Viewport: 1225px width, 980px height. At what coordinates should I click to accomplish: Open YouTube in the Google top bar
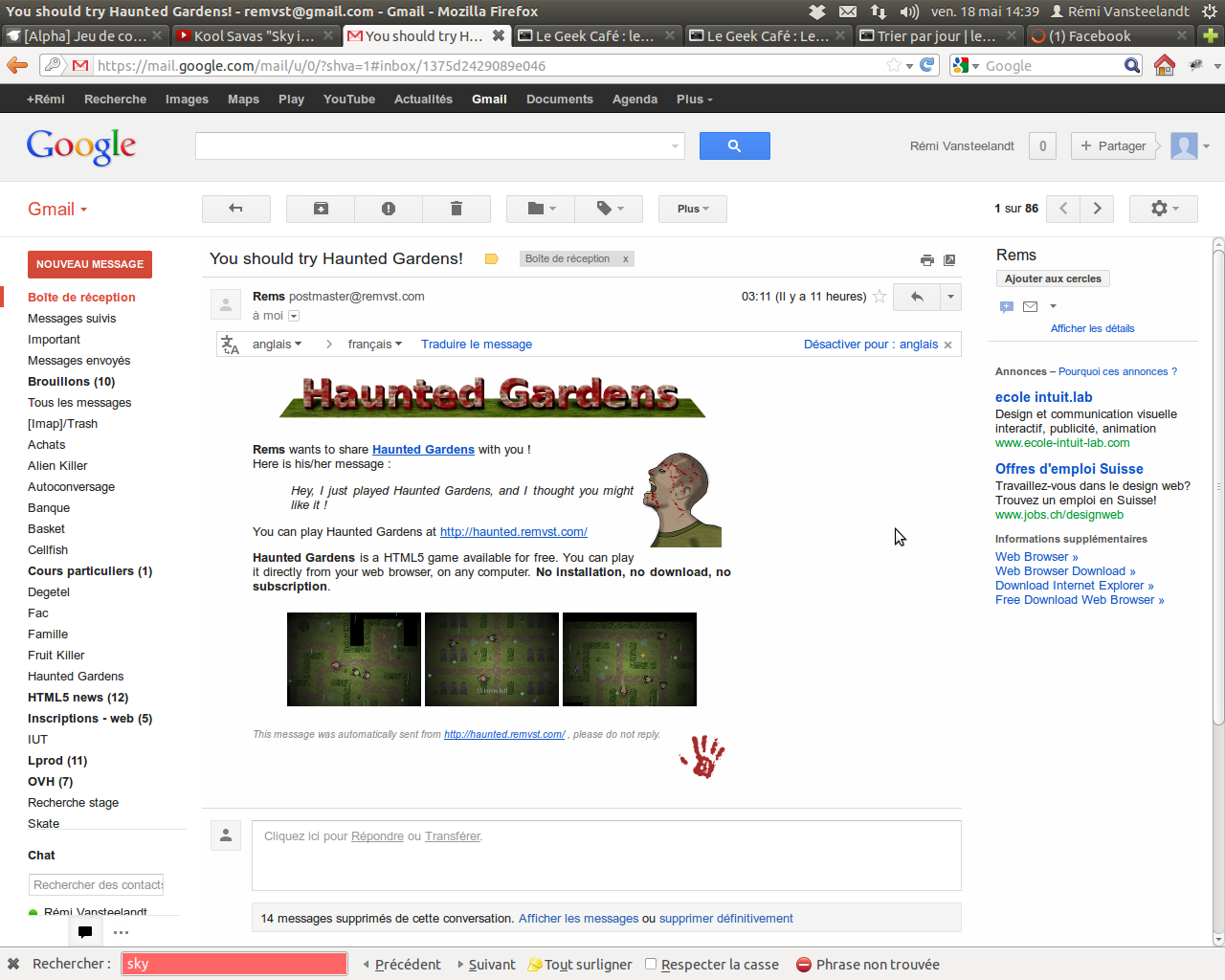click(x=348, y=99)
